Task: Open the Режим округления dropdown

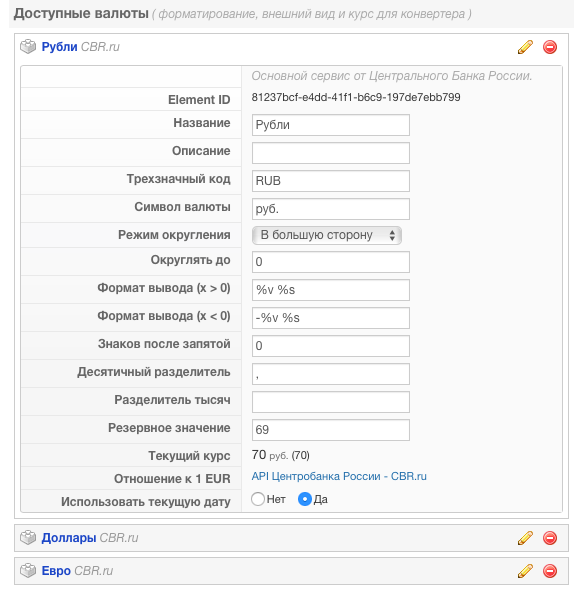Action: click(327, 235)
